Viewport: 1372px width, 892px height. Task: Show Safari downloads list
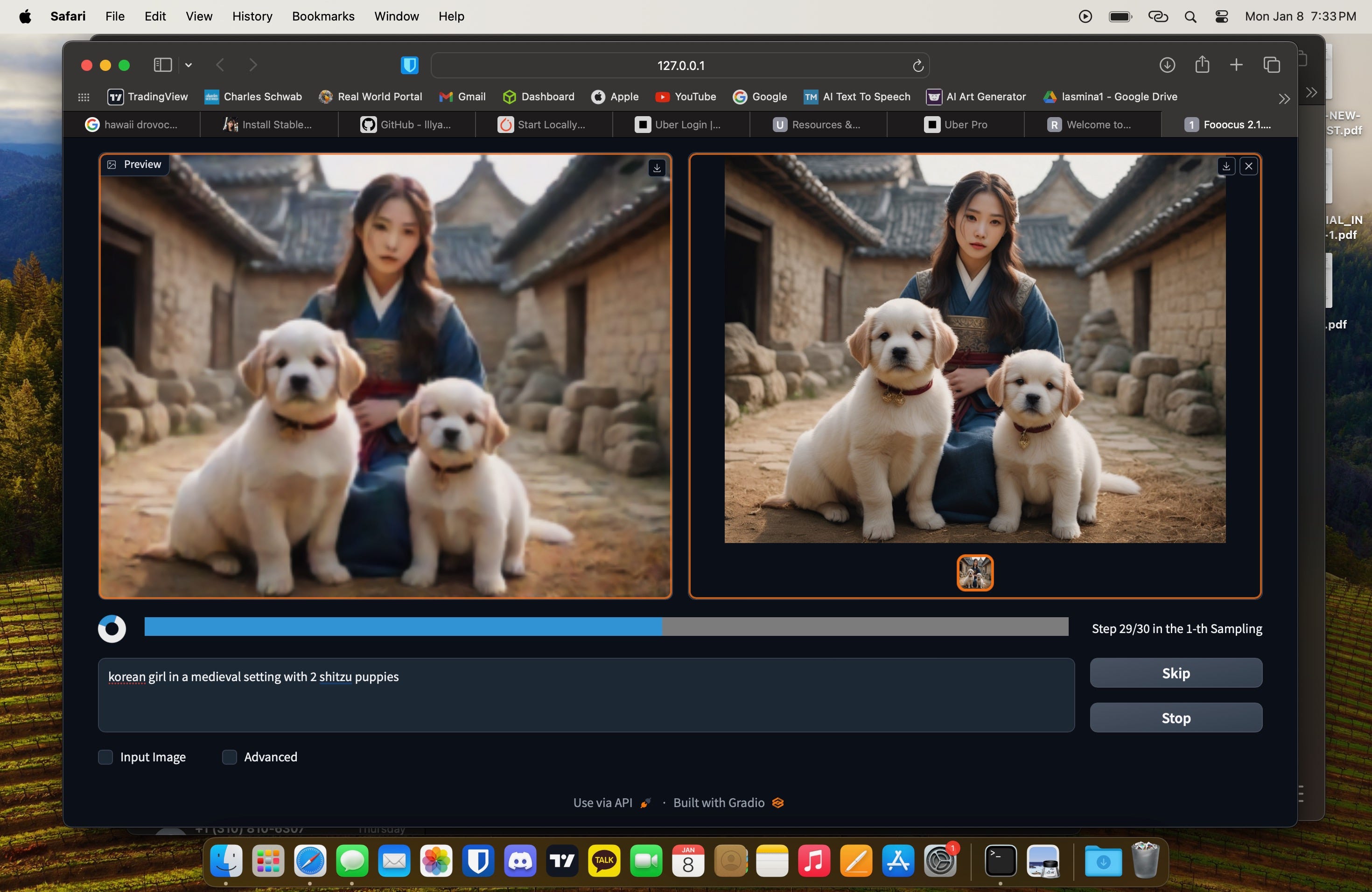[x=1167, y=65]
